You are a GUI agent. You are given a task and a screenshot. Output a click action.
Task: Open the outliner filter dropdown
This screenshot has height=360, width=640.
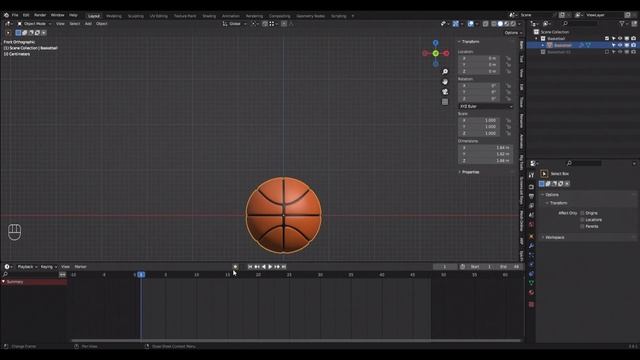point(623,24)
